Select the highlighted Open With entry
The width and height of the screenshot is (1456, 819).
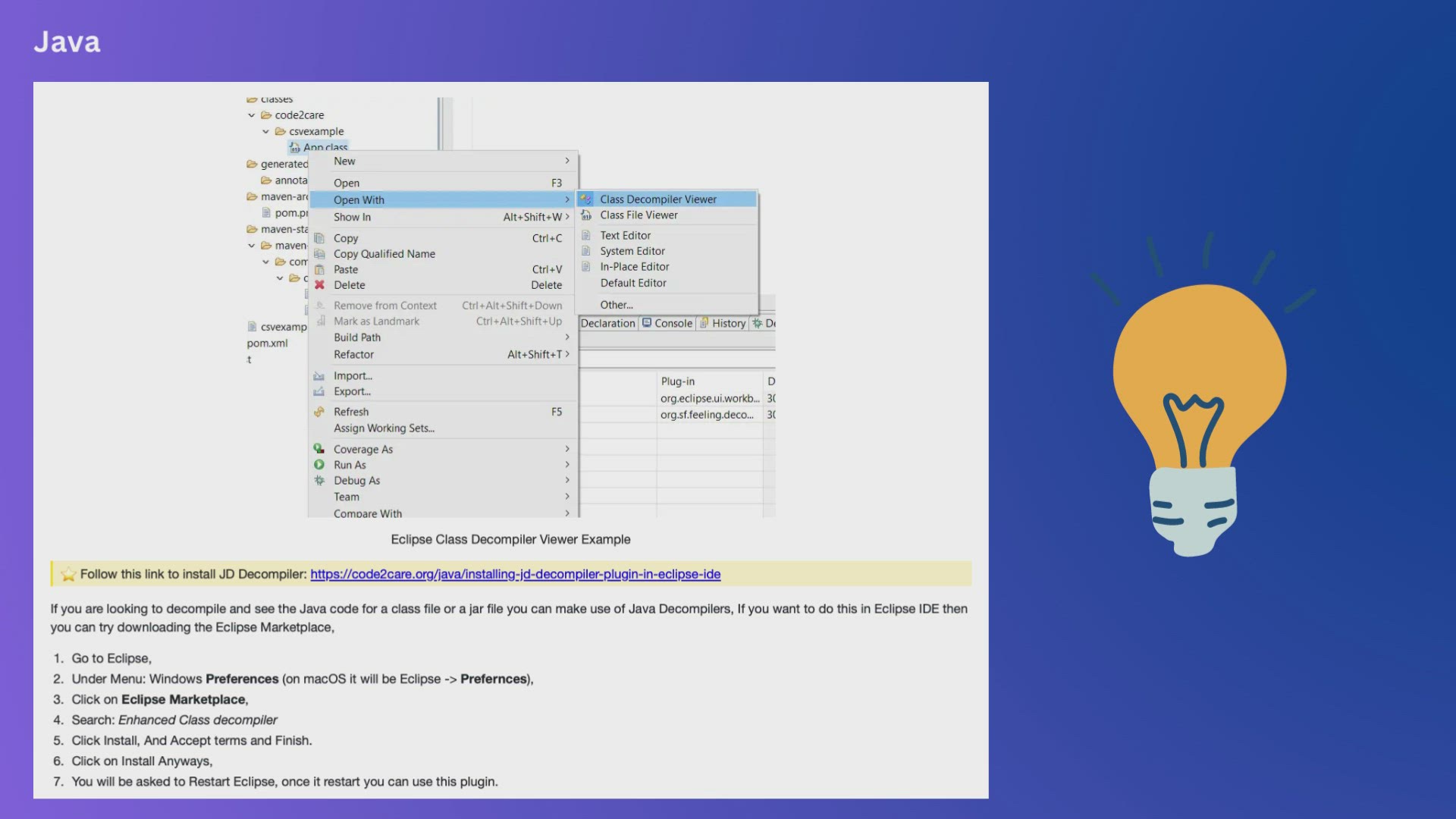[x=444, y=199]
